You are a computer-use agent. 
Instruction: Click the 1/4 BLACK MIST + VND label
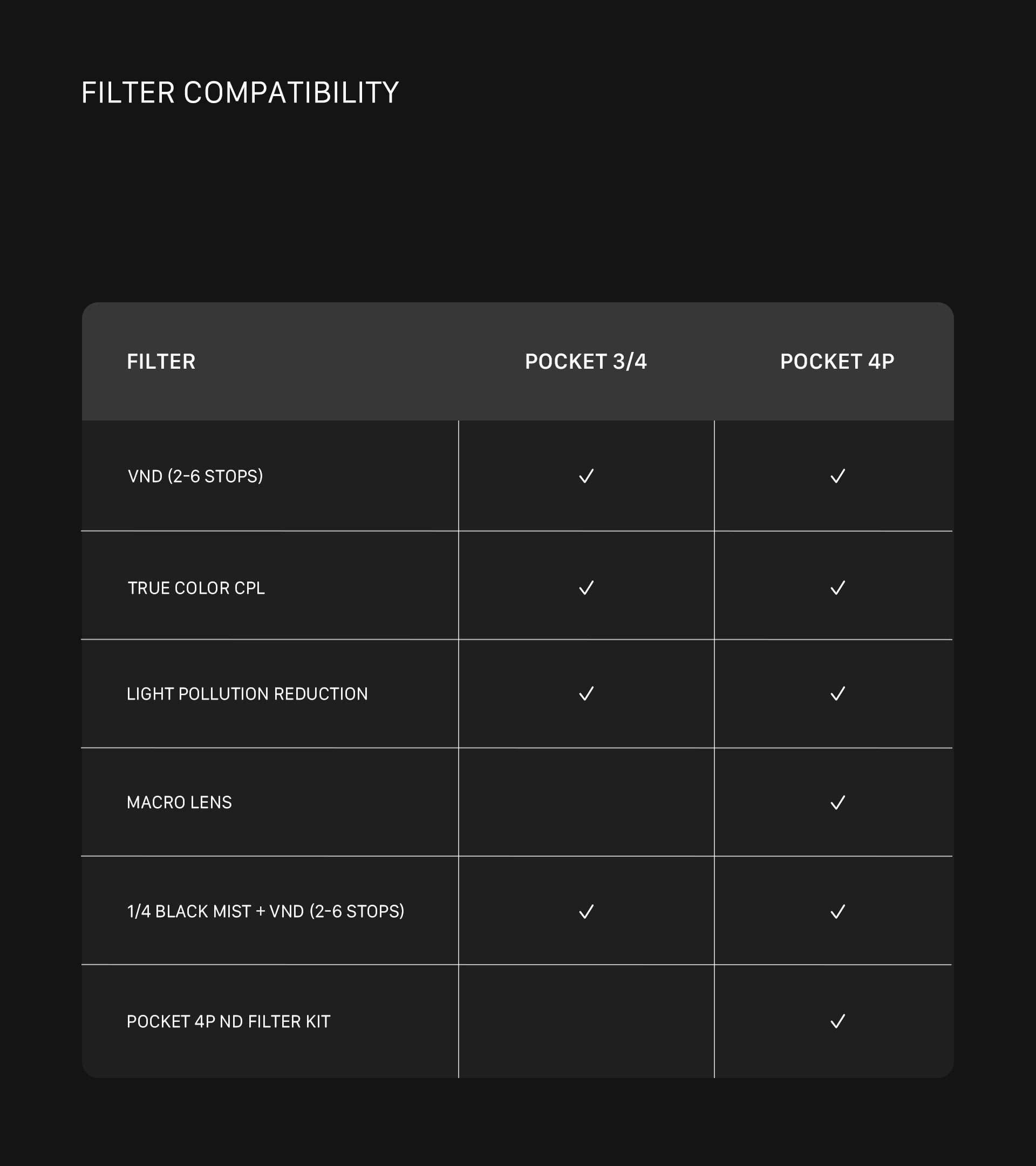point(265,911)
